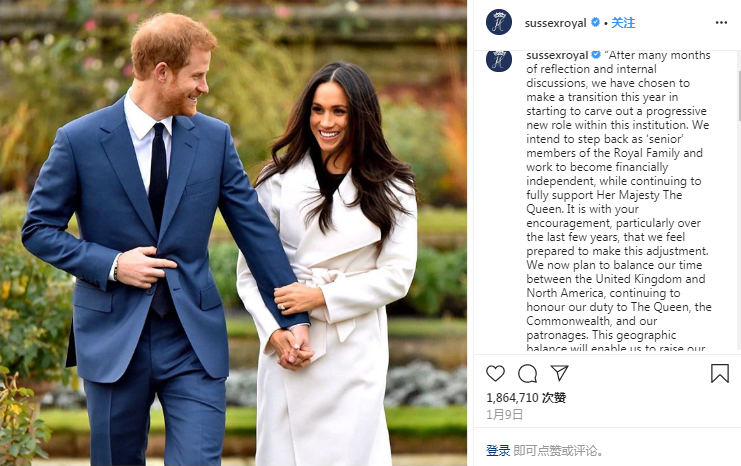Click the verified badge beside header username
The image size is (741, 466).
pyautogui.click(x=595, y=22)
